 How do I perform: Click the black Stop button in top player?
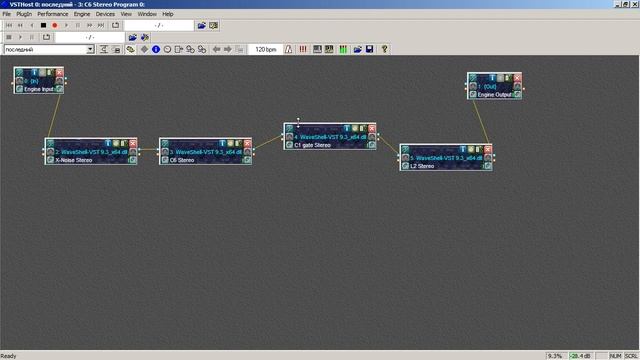[43, 25]
